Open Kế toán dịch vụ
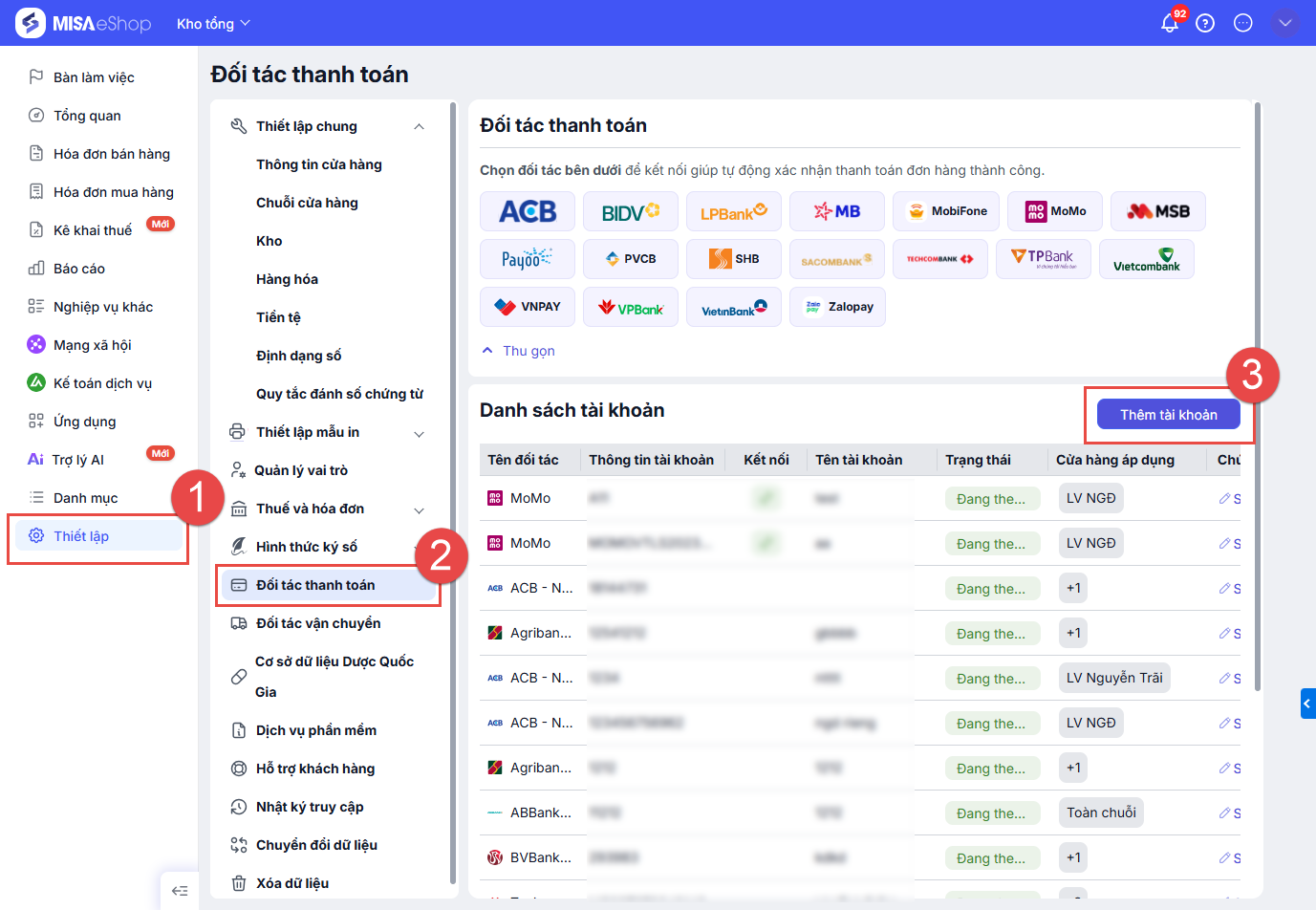 (x=102, y=383)
